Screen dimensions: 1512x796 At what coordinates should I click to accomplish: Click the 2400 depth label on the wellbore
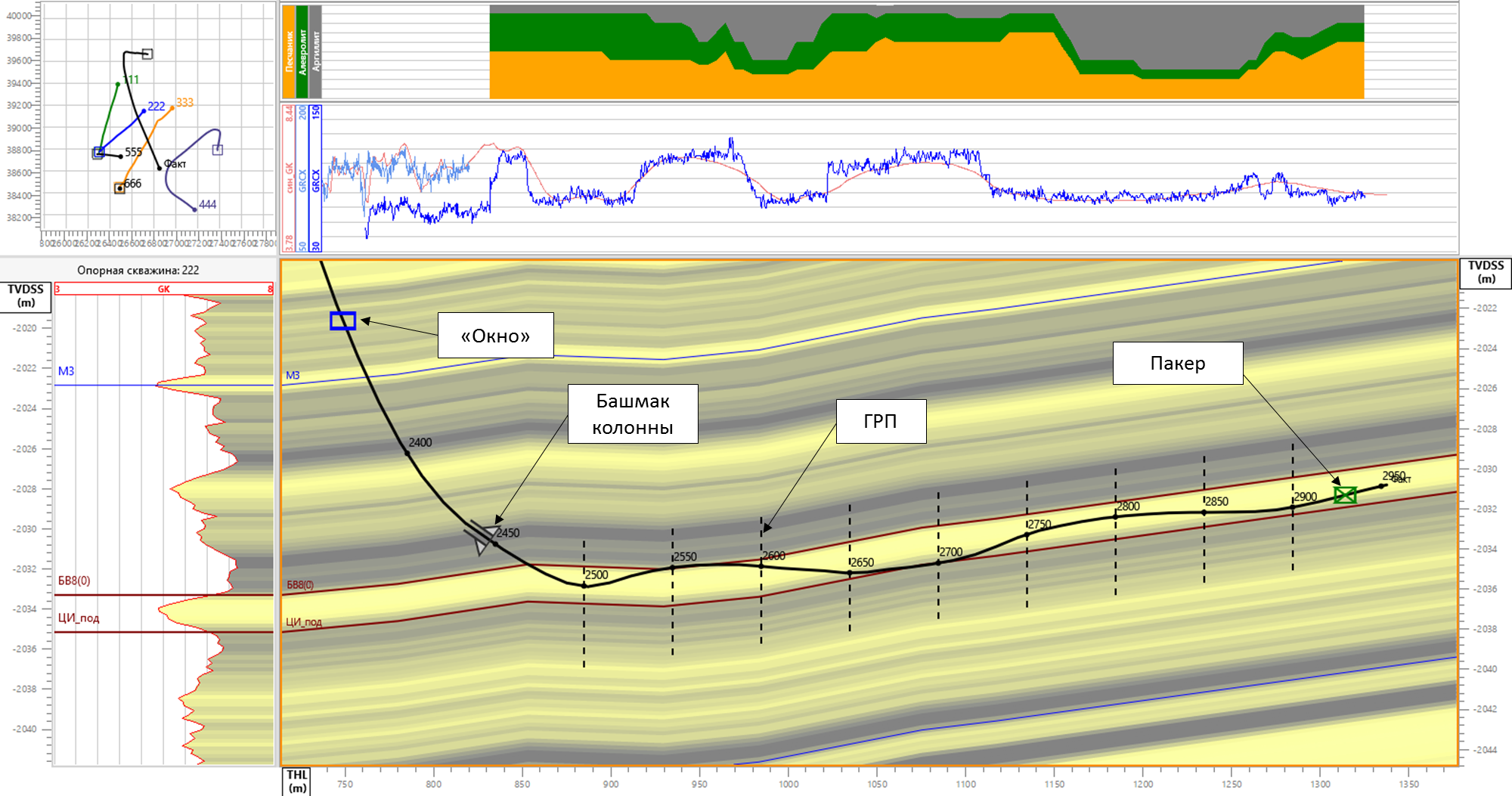(420, 442)
